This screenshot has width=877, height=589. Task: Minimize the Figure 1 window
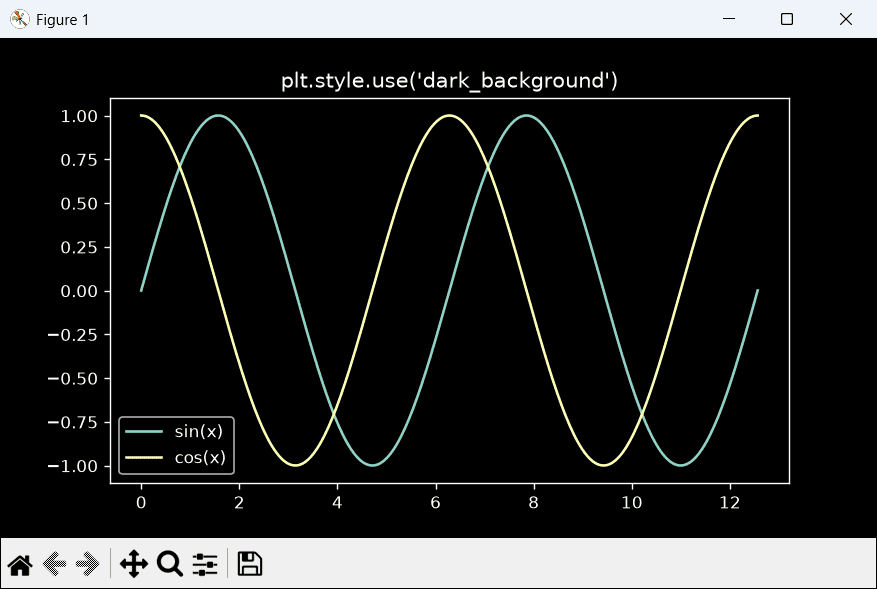[729, 19]
